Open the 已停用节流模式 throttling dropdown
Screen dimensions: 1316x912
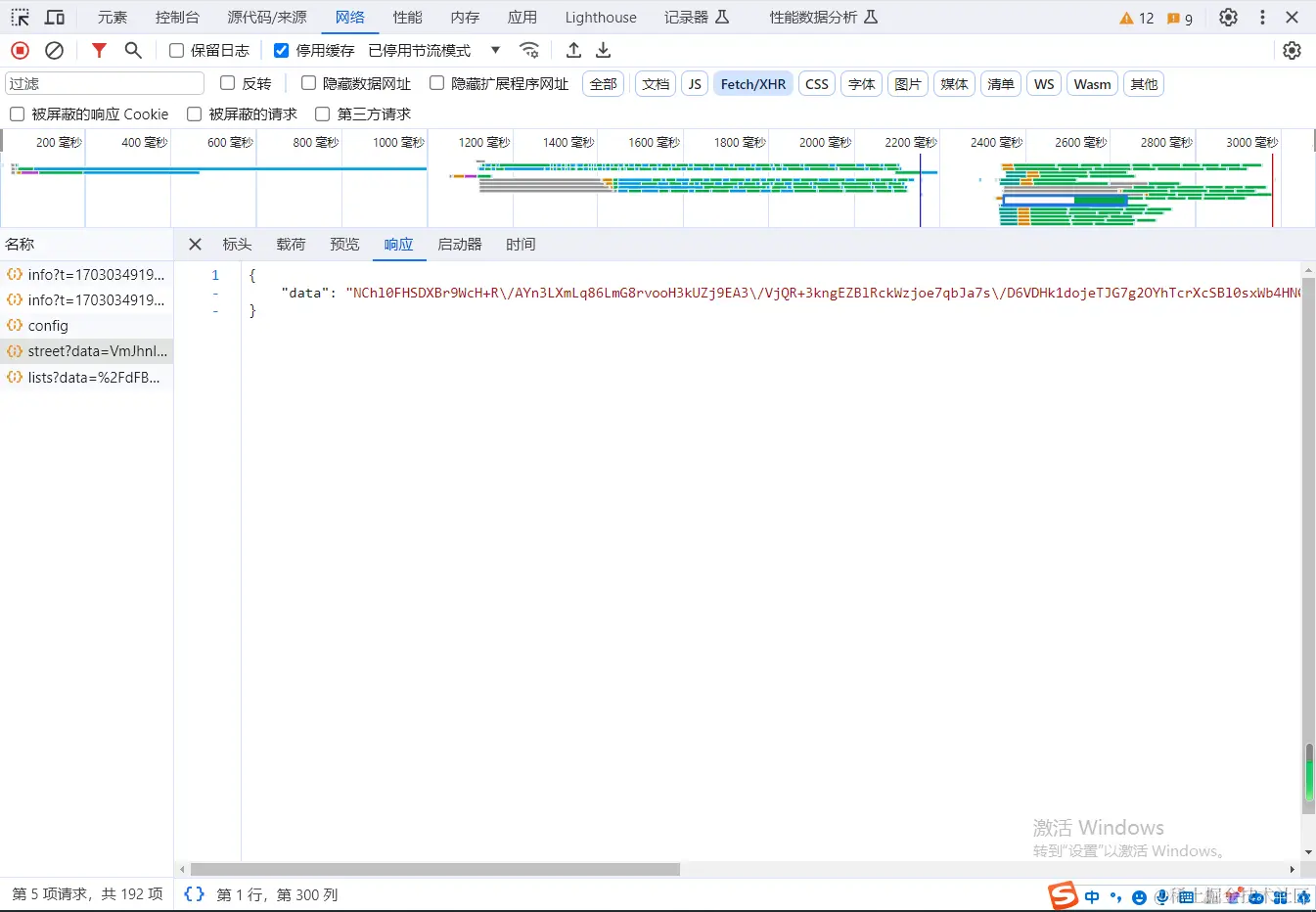[434, 50]
